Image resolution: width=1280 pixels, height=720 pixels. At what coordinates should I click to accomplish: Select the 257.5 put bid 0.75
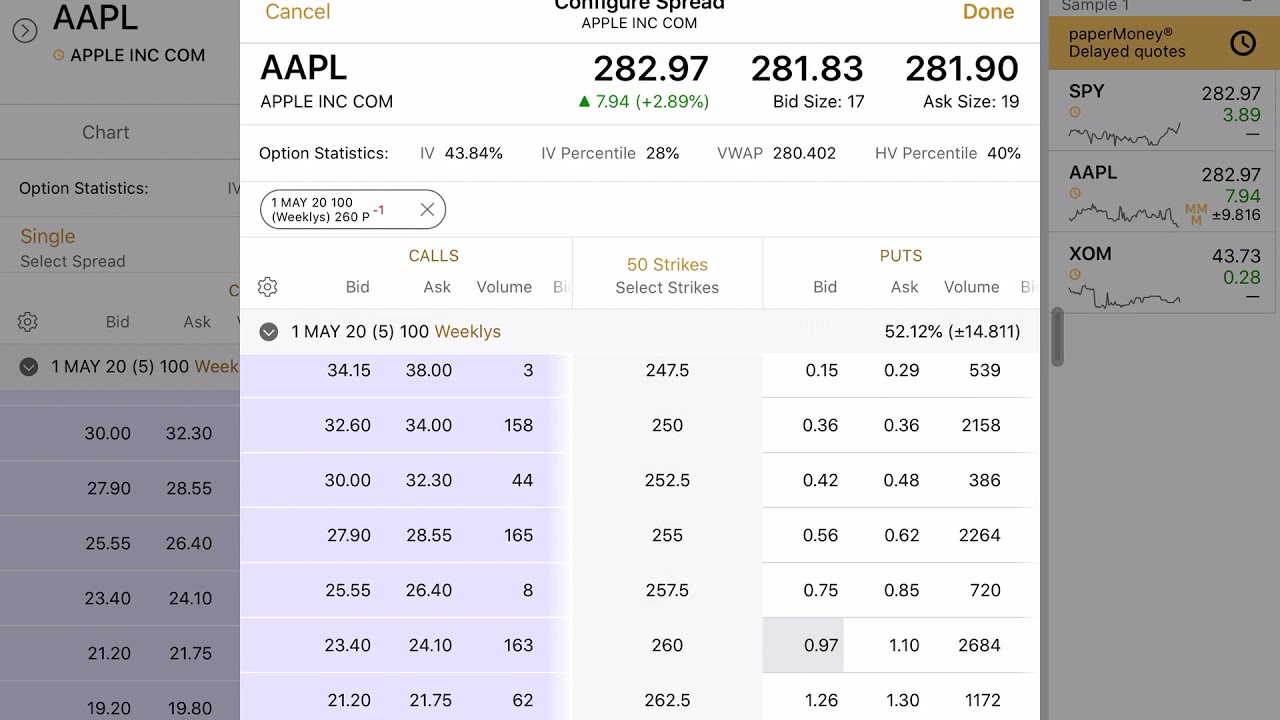coord(821,590)
